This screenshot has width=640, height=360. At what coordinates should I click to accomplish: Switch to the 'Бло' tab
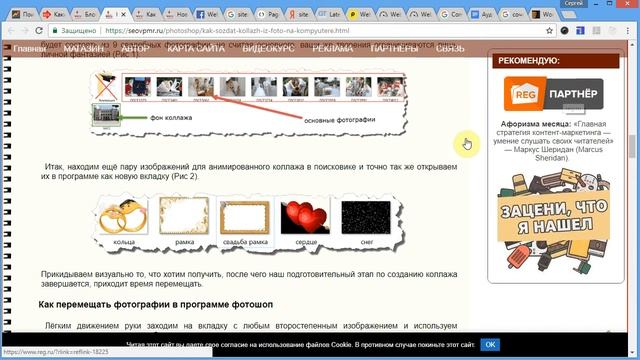pos(85,14)
